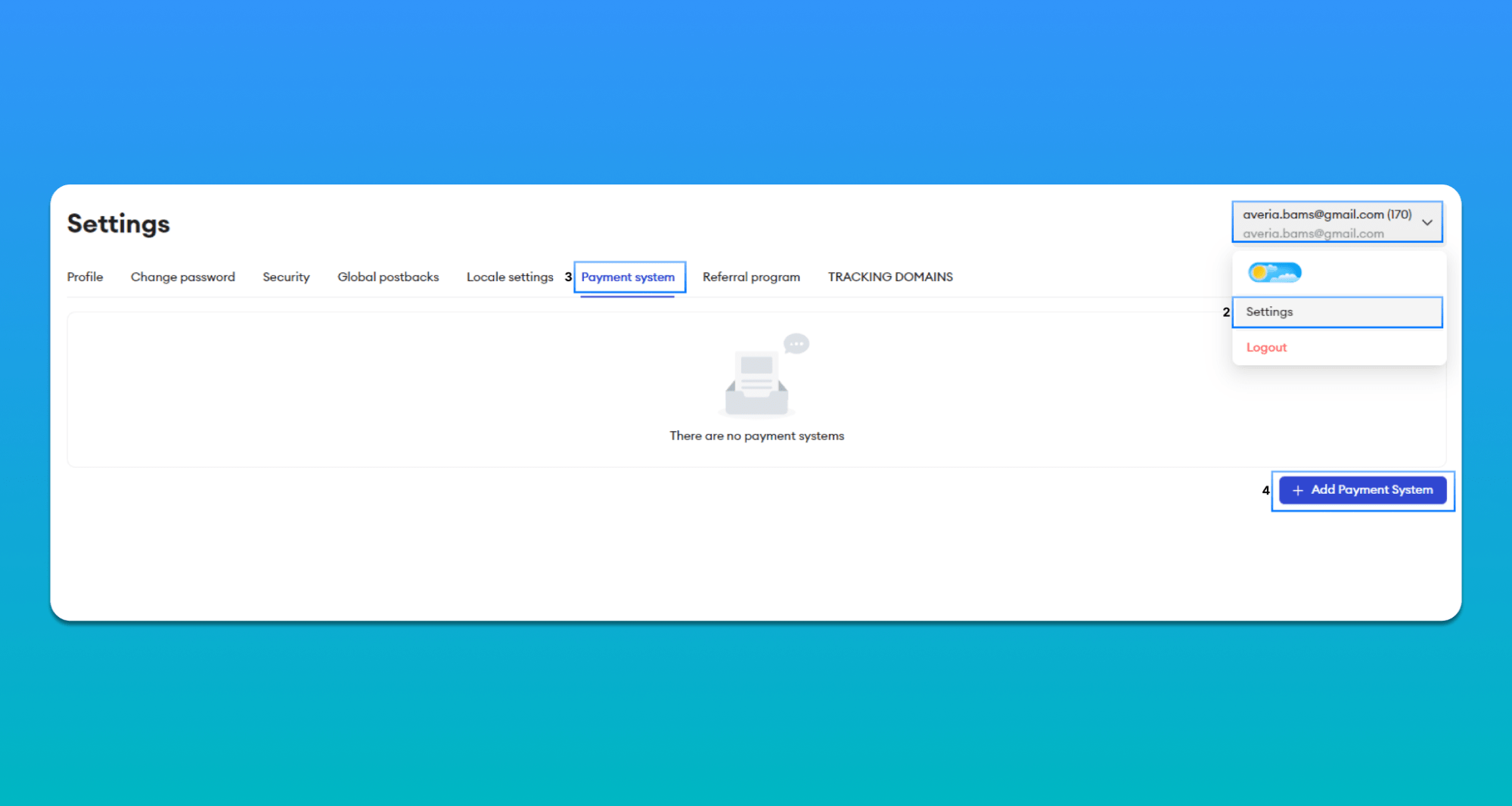Go to the Security tab
The width and height of the screenshot is (1512, 806).
click(x=286, y=277)
